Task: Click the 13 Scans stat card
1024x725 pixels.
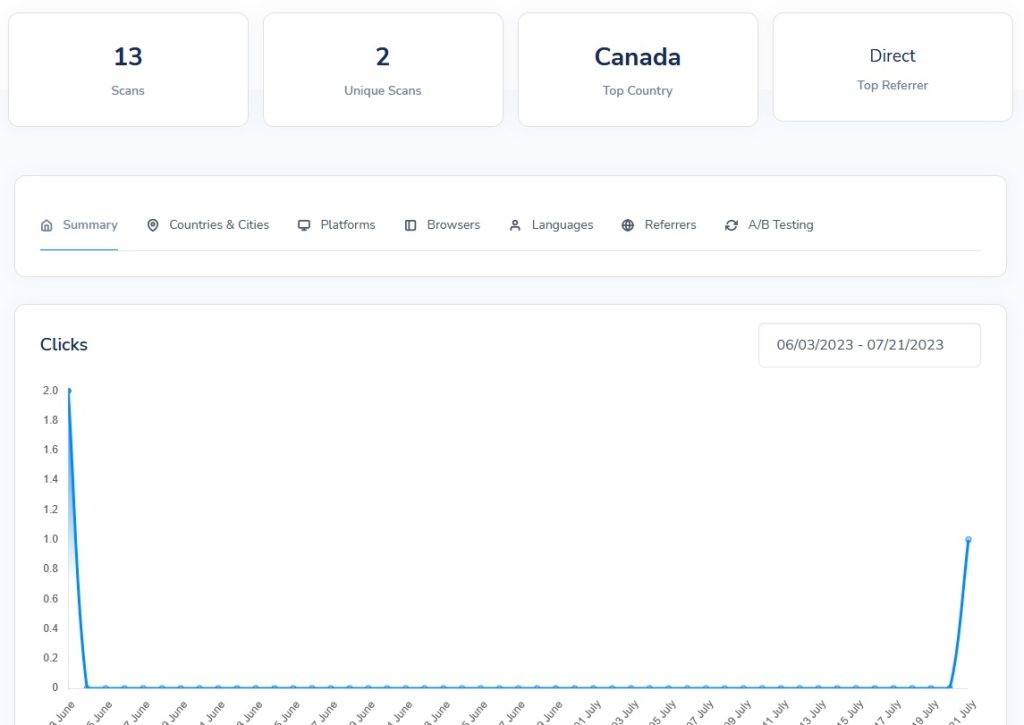Action: tap(128, 69)
